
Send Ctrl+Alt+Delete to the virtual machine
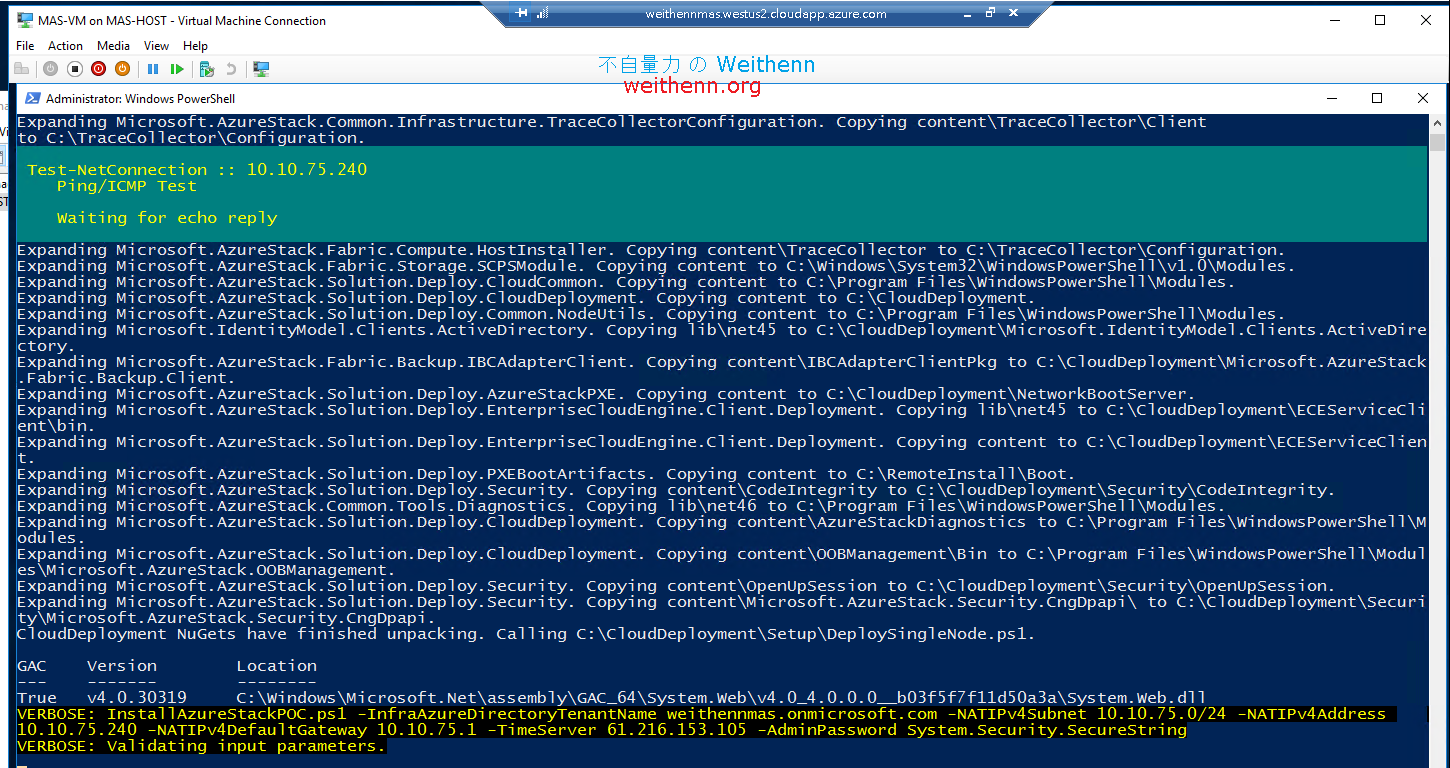click(22, 68)
